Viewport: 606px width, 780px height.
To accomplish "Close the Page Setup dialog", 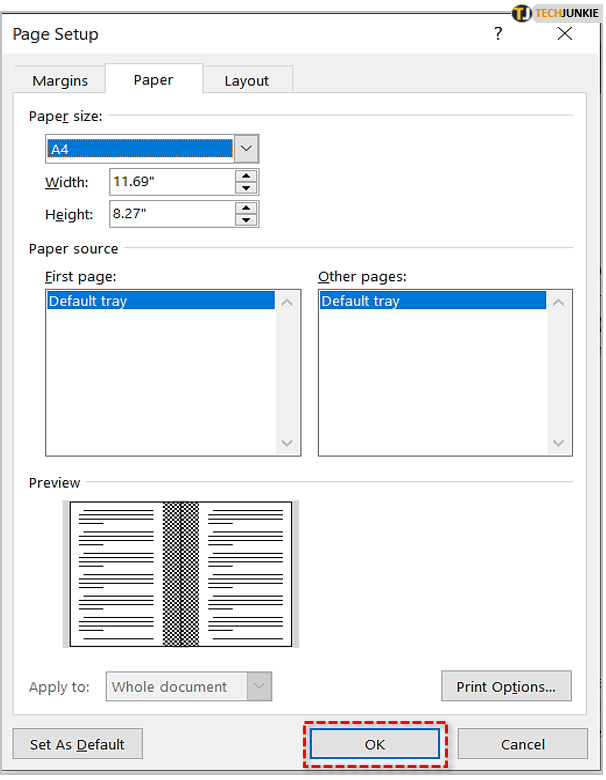I will pyautogui.click(x=565, y=35).
